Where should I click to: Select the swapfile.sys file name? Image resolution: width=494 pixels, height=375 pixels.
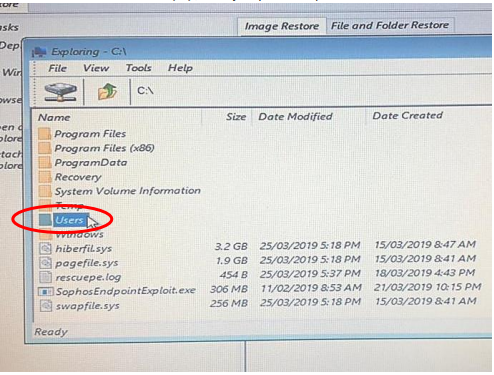tap(87, 306)
